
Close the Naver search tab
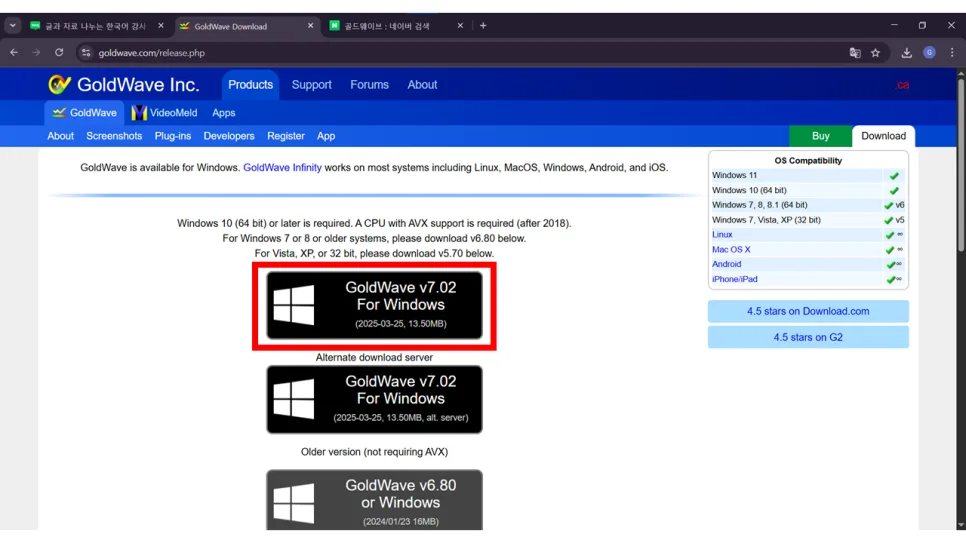tap(460, 26)
